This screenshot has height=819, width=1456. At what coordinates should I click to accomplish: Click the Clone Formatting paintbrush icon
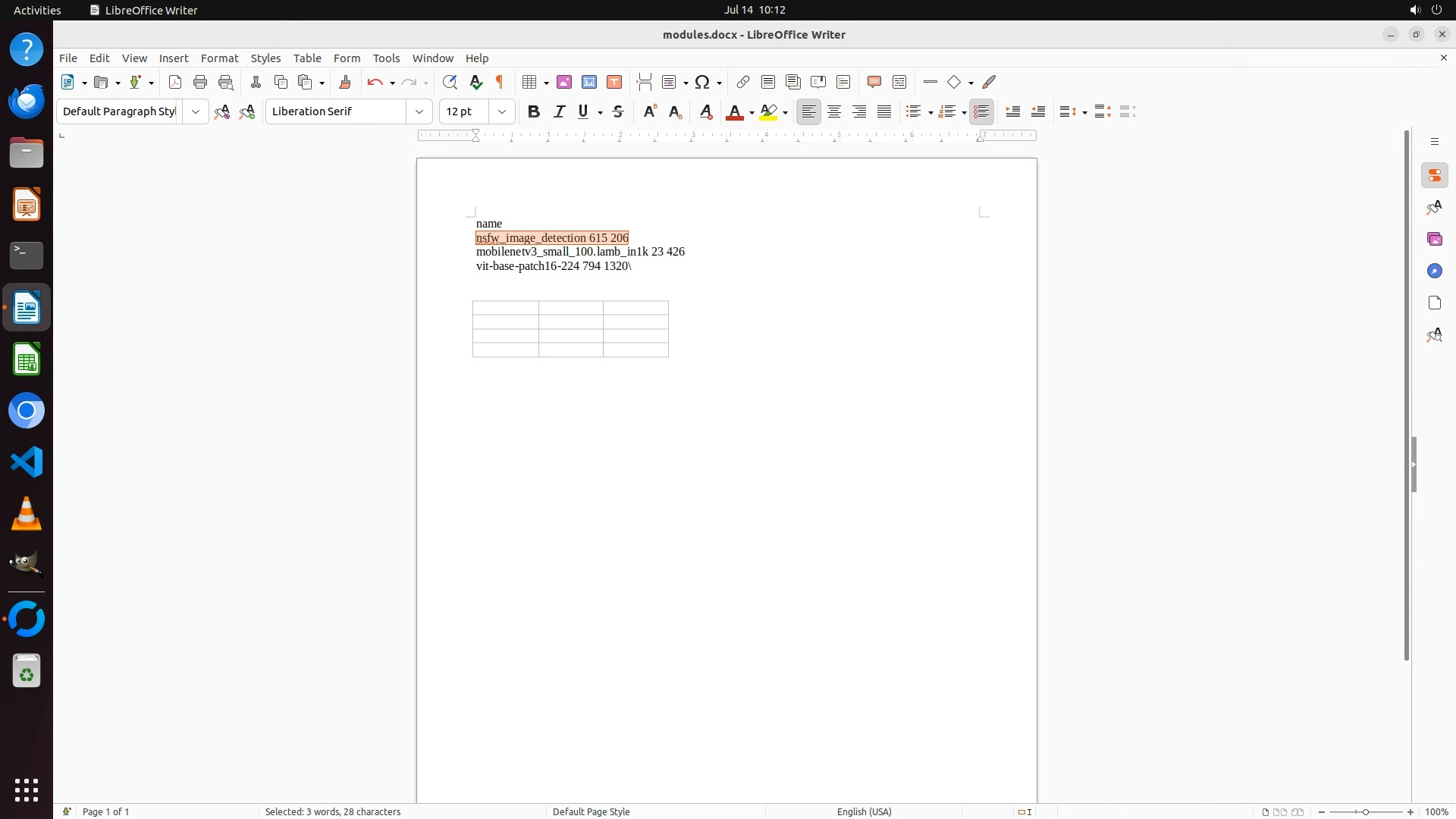[345, 82]
